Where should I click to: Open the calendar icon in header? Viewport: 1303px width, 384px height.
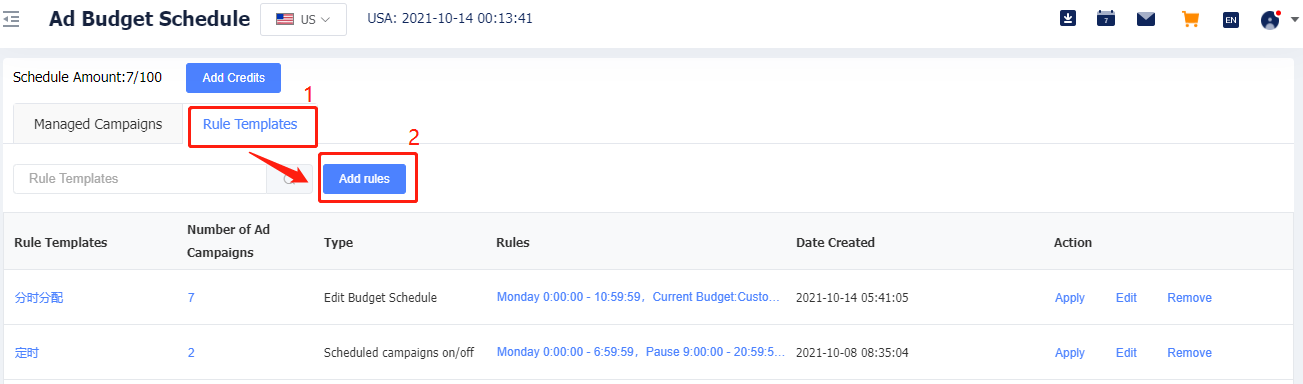[1106, 18]
